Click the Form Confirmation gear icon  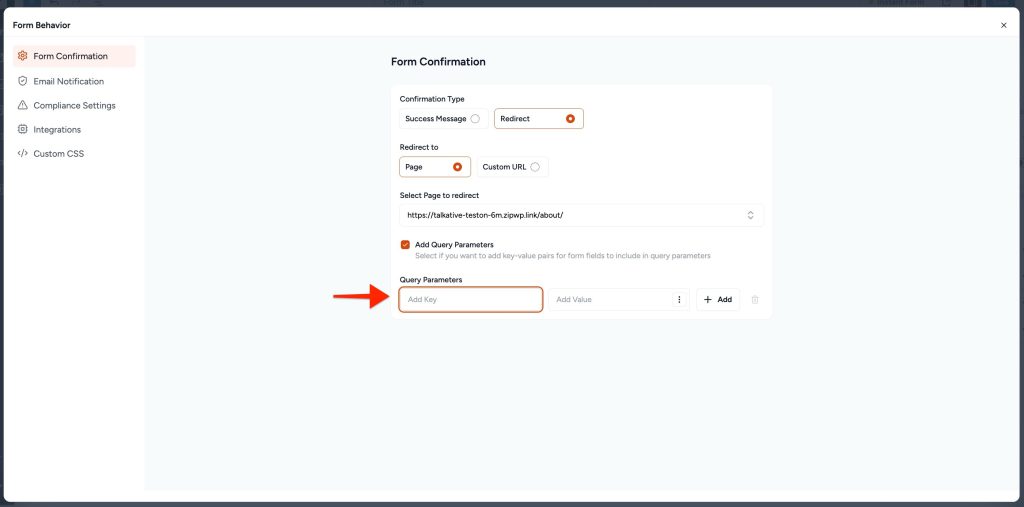pyautogui.click(x=23, y=56)
